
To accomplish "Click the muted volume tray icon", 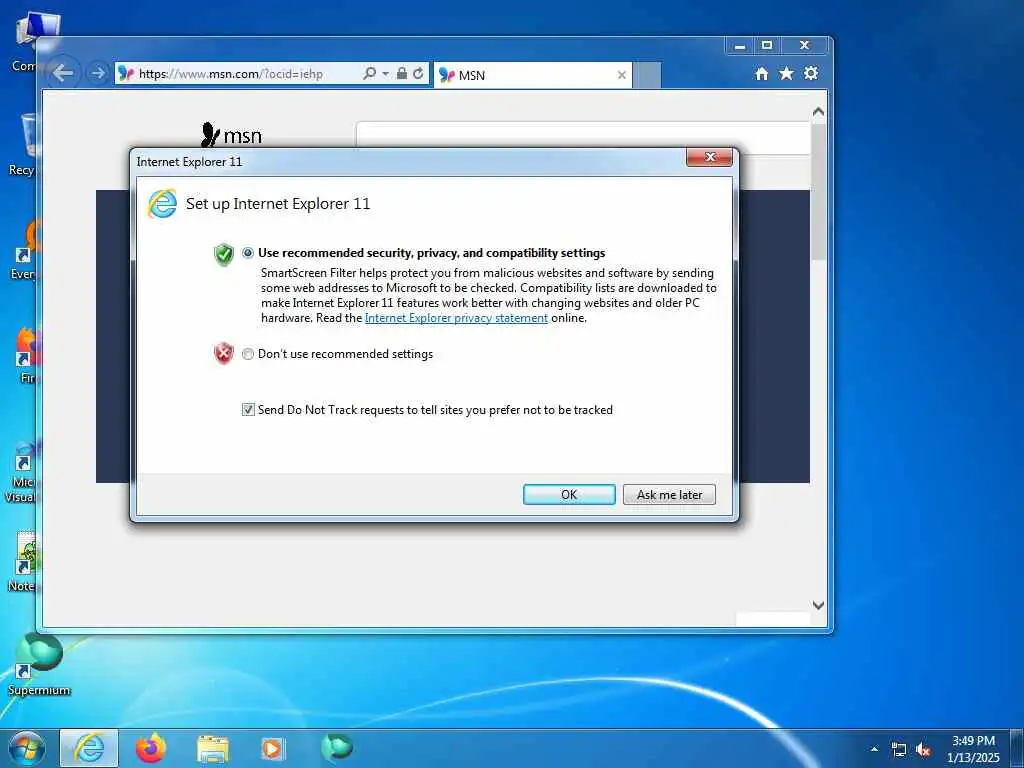I will coord(923,750).
